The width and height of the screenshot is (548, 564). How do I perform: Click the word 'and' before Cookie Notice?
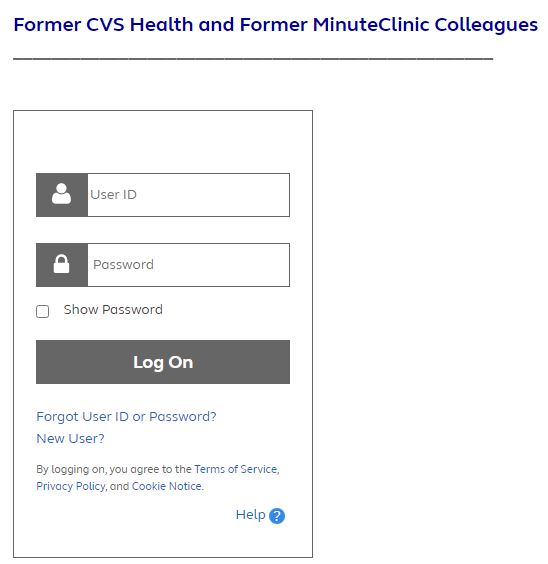point(119,486)
